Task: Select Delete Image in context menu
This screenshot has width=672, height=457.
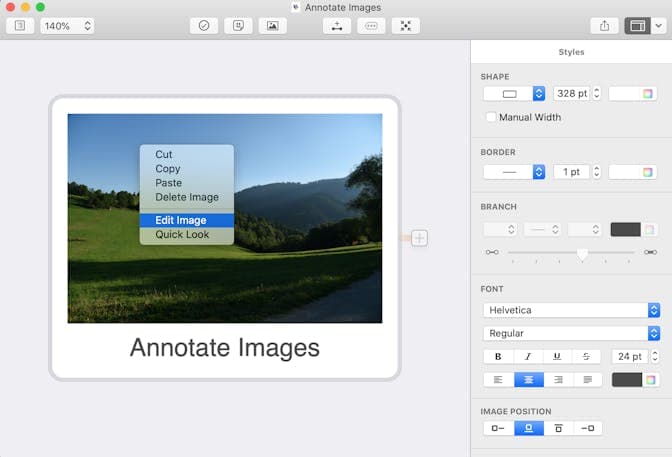Action: click(x=187, y=197)
